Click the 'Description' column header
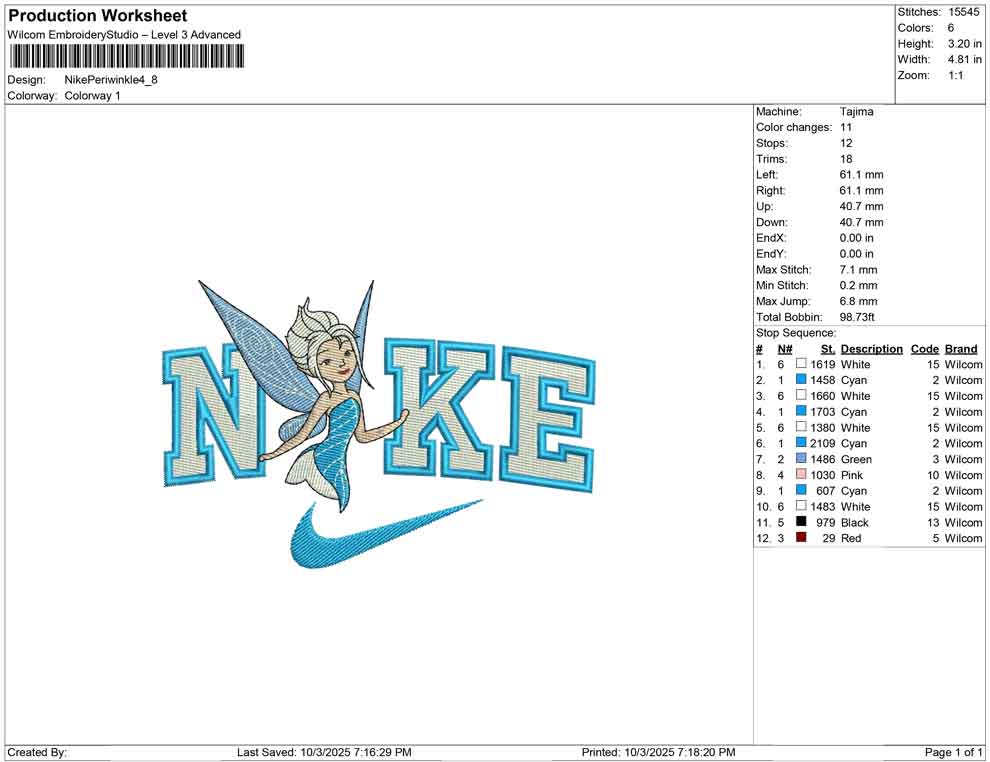Image resolution: width=990 pixels, height=762 pixels. [x=872, y=348]
